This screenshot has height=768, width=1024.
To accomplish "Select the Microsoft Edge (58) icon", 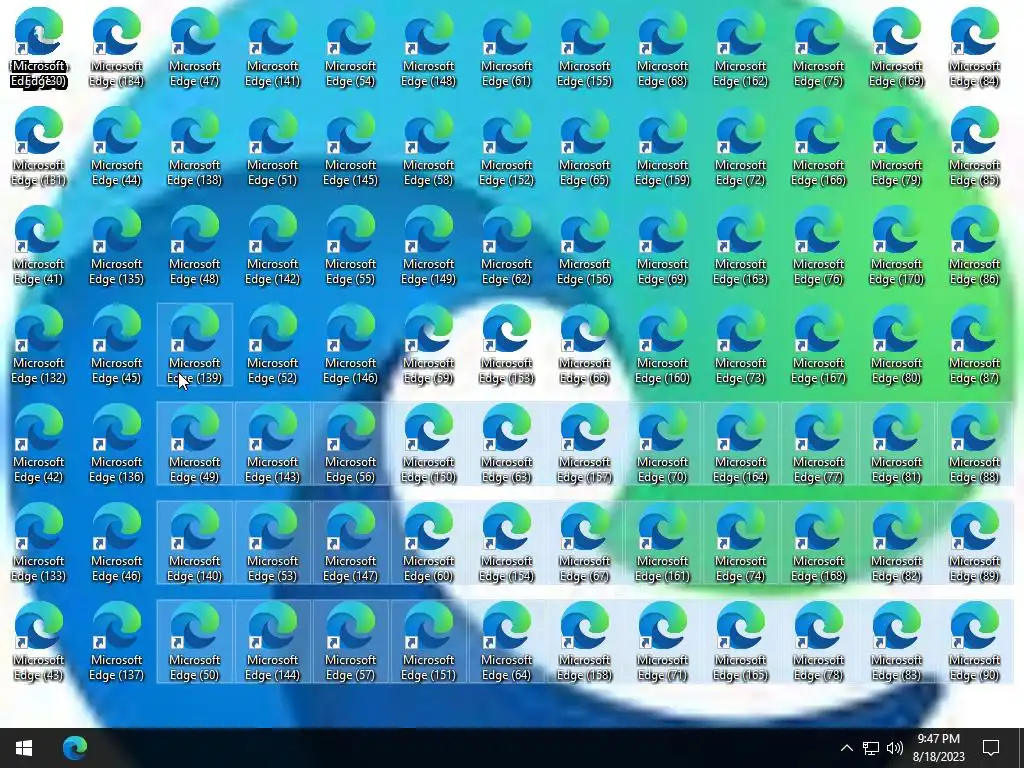I will click(x=428, y=146).
